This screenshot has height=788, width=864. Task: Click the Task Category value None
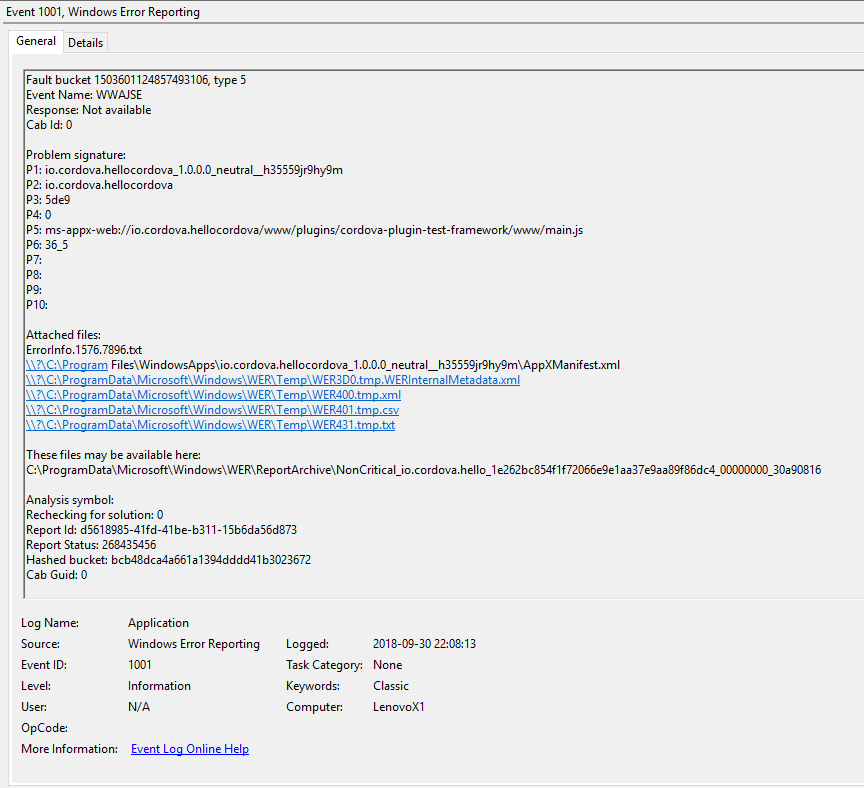pyautogui.click(x=387, y=665)
